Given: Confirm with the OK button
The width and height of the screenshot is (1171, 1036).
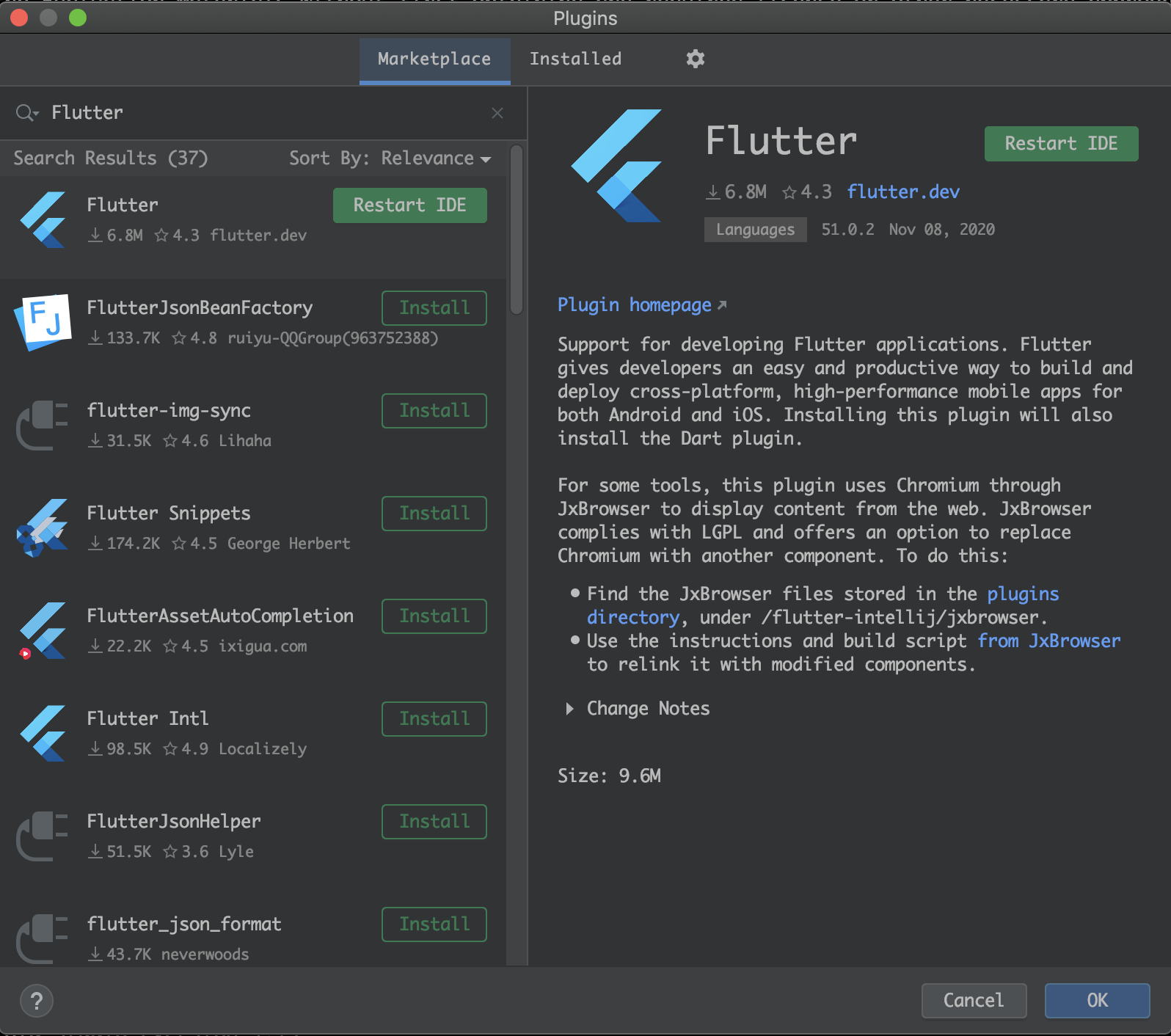Looking at the screenshot, I should [x=1098, y=1001].
